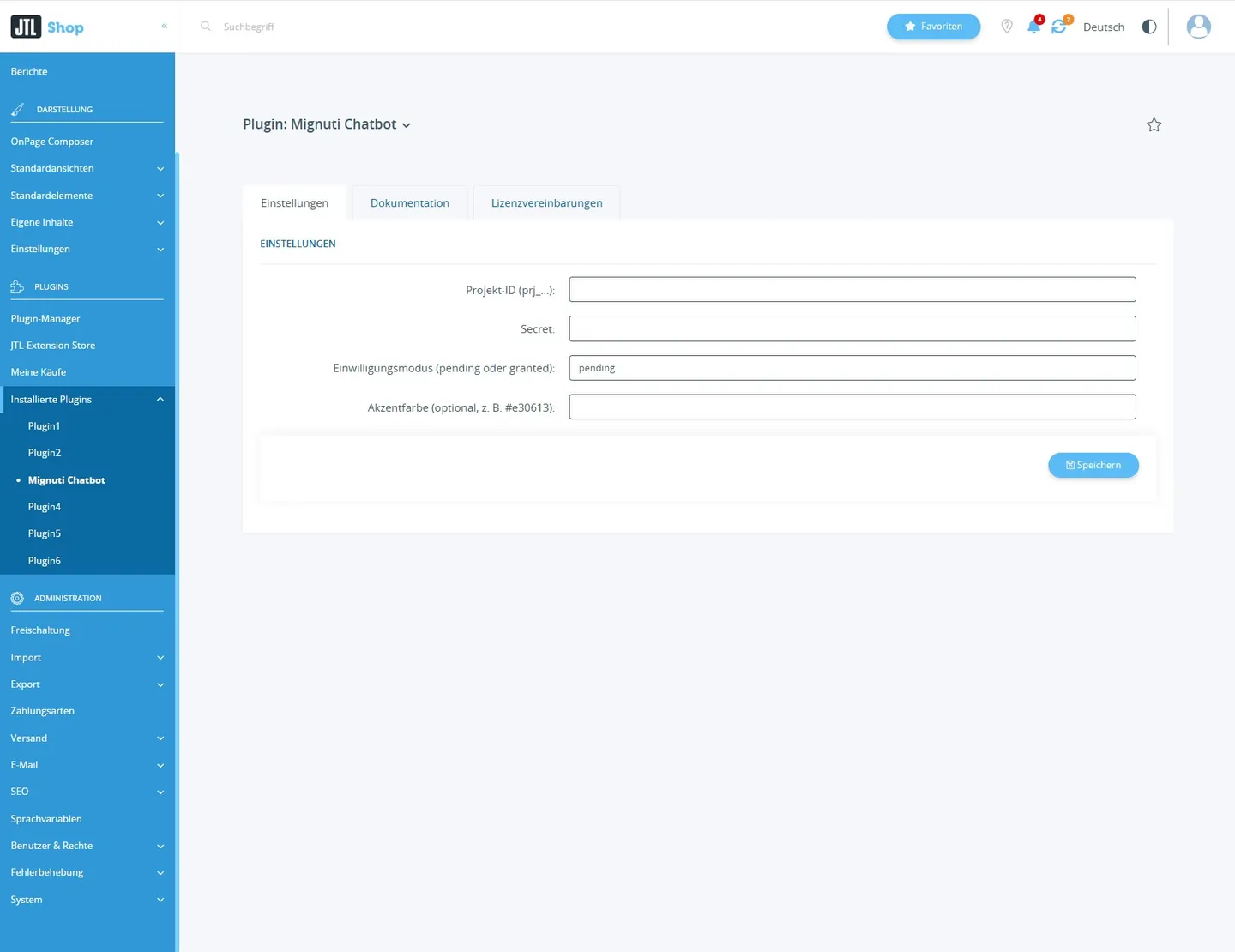Expand Einstellungen sidebar menu
The image size is (1235, 952).
pyautogui.click(x=87, y=249)
